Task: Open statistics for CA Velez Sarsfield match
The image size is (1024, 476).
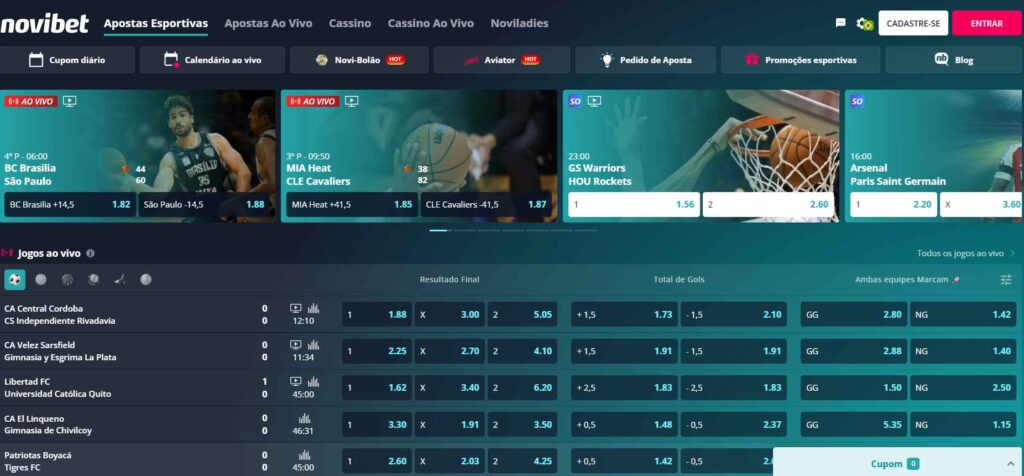Action: [313, 345]
